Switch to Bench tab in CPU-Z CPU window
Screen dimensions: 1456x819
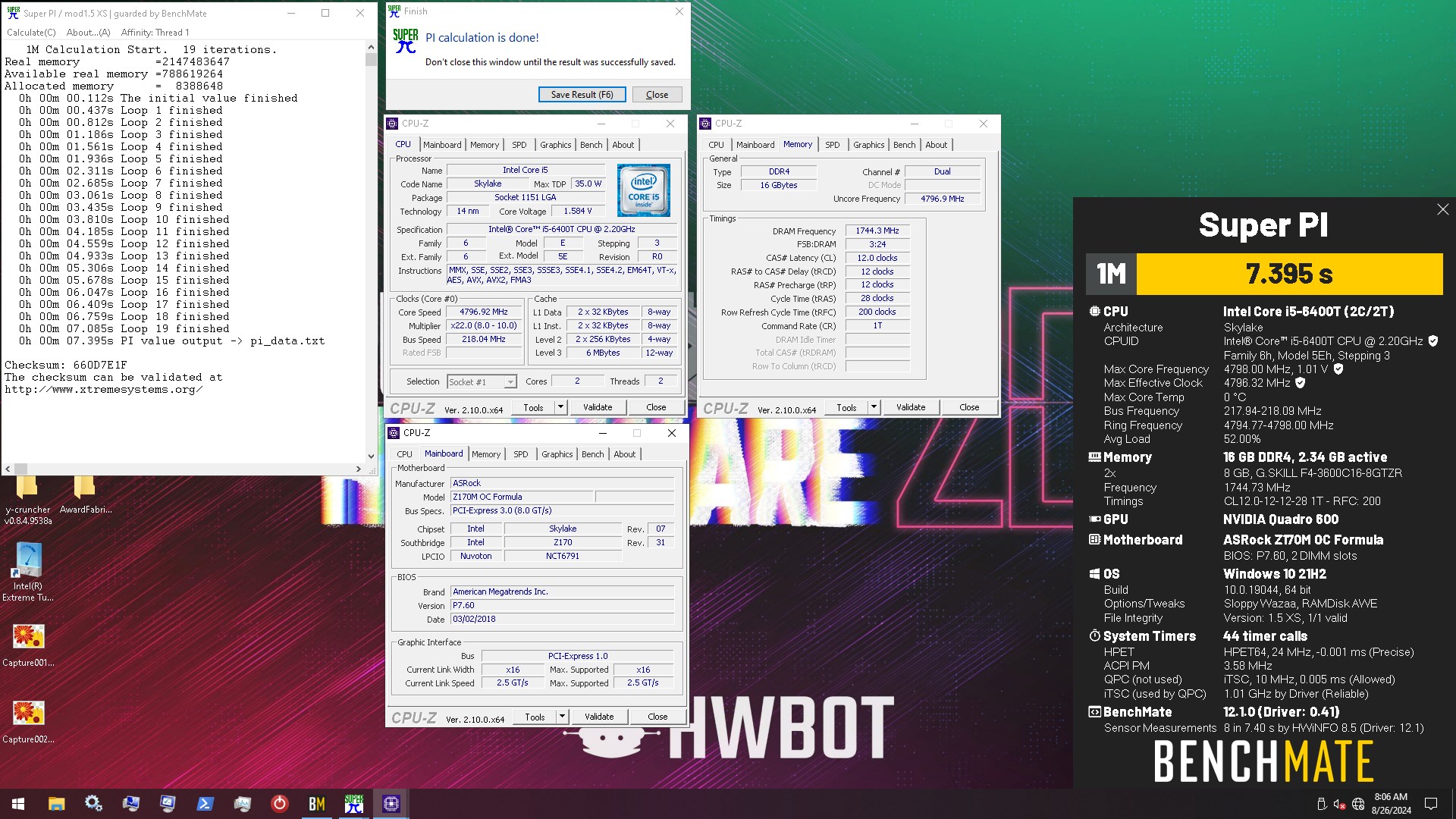coord(591,145)
